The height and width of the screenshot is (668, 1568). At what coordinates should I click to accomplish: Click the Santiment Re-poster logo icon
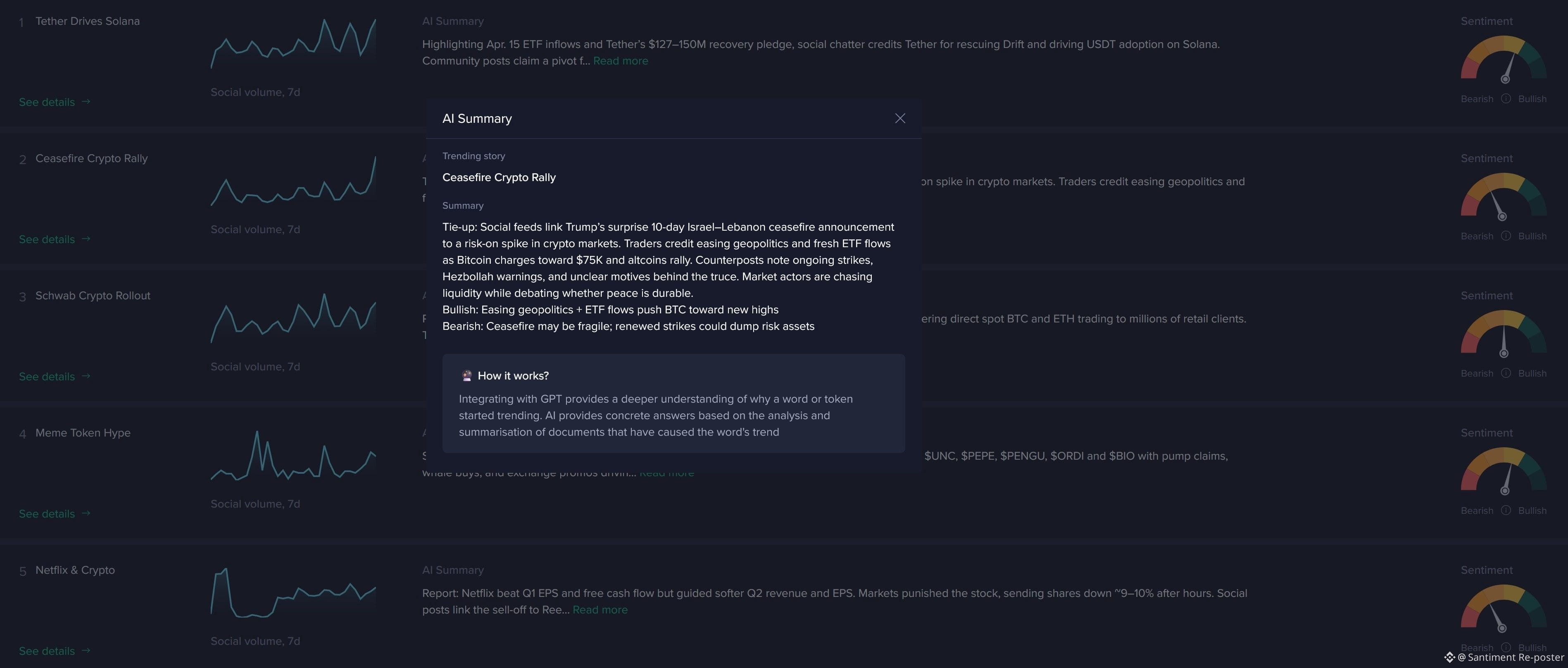coord(1449,657)
